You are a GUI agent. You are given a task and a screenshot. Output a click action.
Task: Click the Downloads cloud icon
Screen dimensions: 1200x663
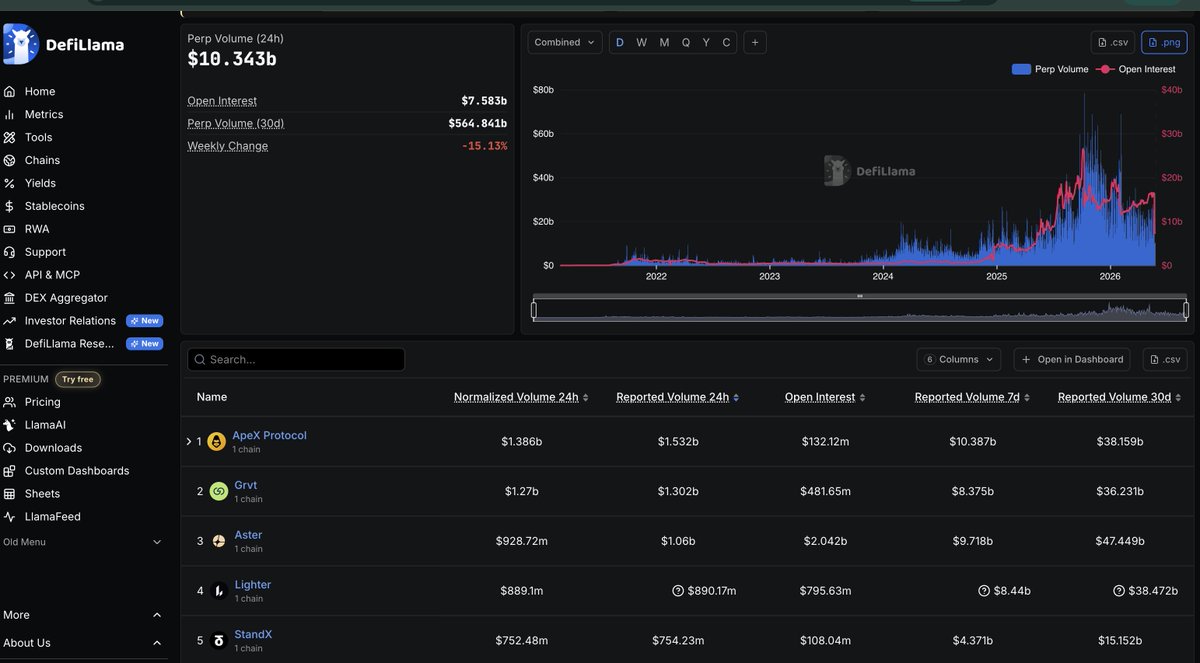pyautogui.click(x=10, y=448)
